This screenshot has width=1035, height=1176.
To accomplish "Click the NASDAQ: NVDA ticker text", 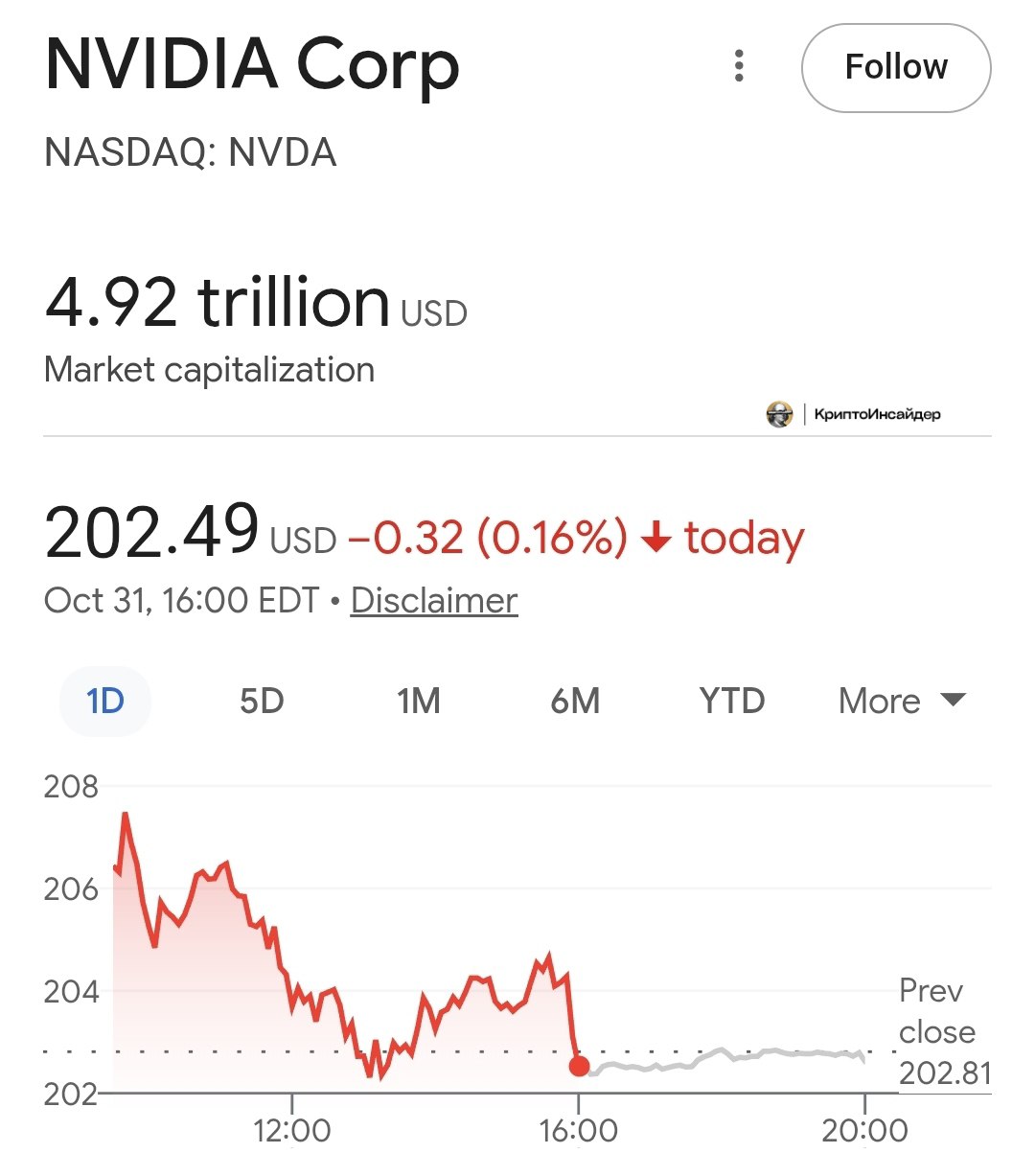I will (x=191, y=152).
